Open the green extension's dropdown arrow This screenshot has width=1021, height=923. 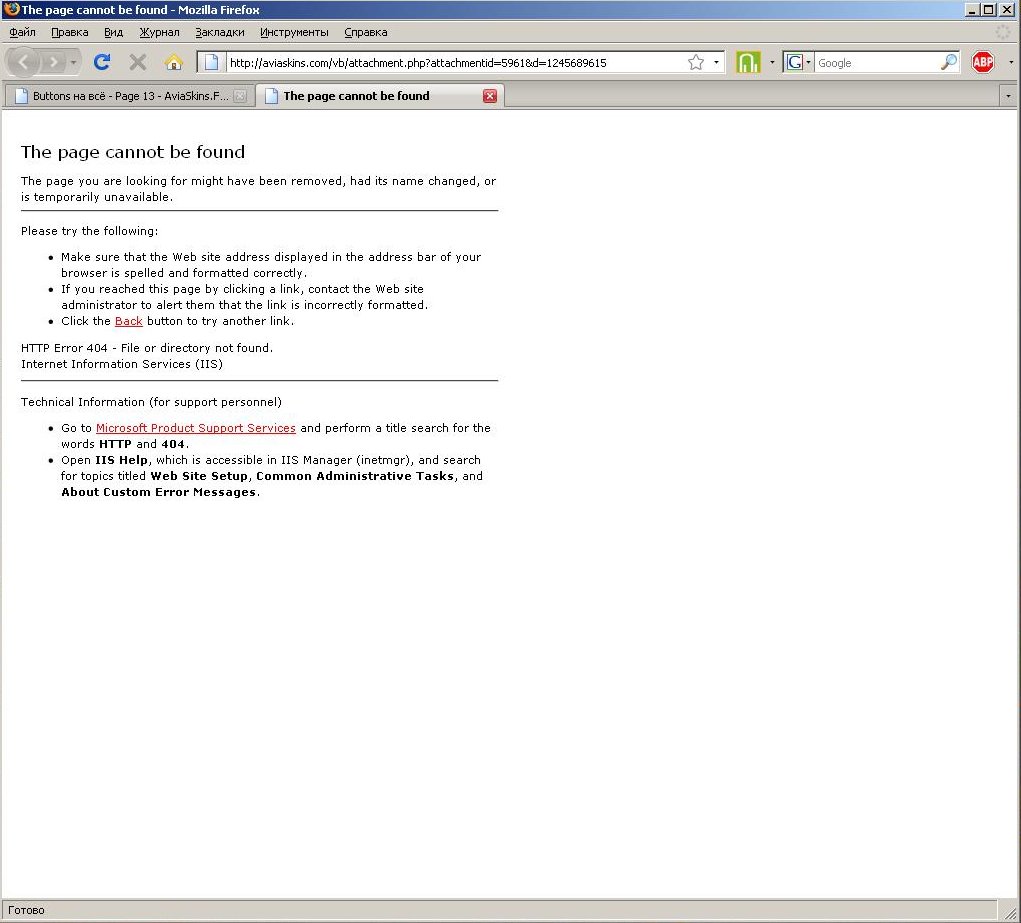coord(772,63)
